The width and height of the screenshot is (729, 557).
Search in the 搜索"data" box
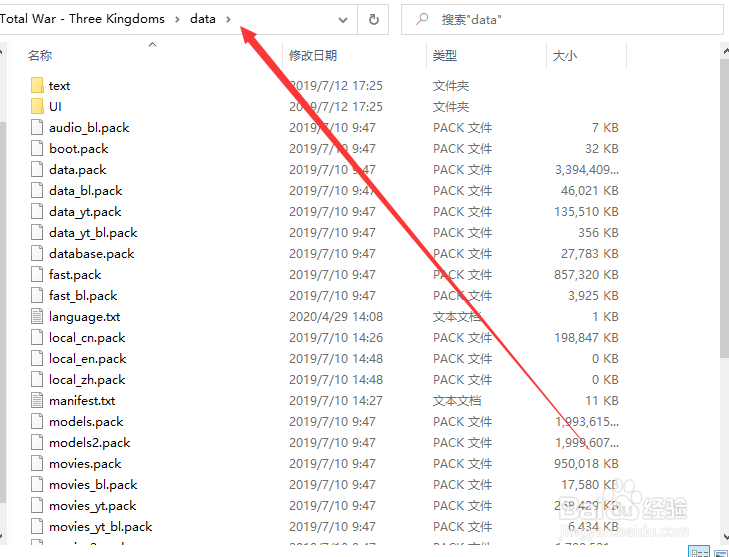[562, 20]
